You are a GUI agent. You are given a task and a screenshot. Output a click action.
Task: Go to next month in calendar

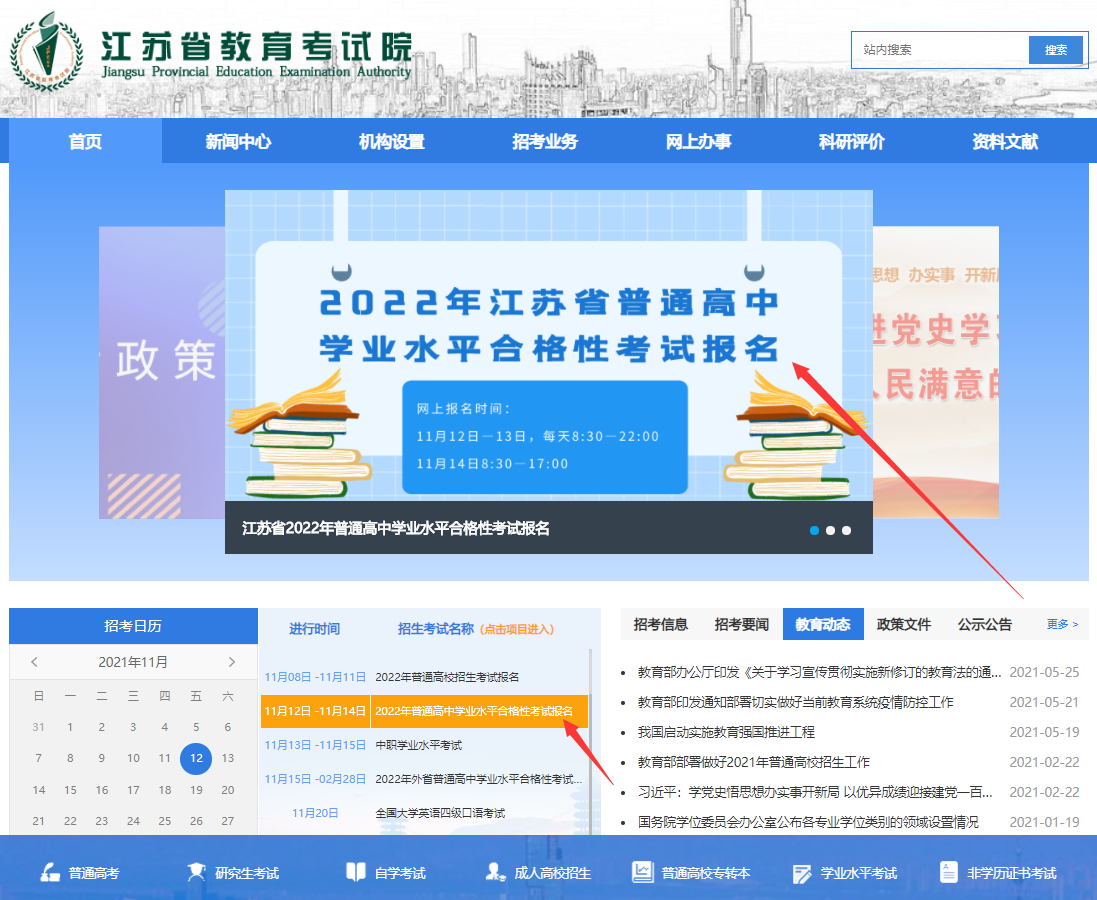point(232,662)
